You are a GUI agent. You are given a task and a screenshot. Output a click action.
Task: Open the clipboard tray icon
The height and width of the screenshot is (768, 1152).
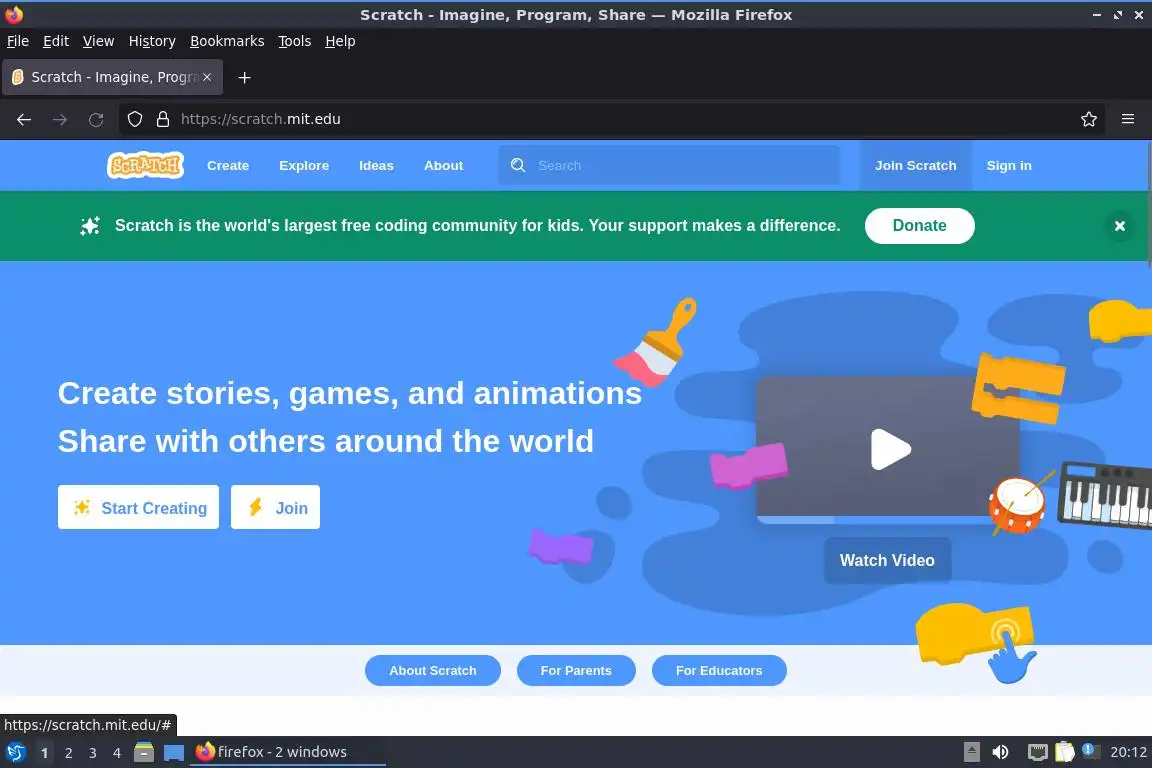(x=1065, y=752)
